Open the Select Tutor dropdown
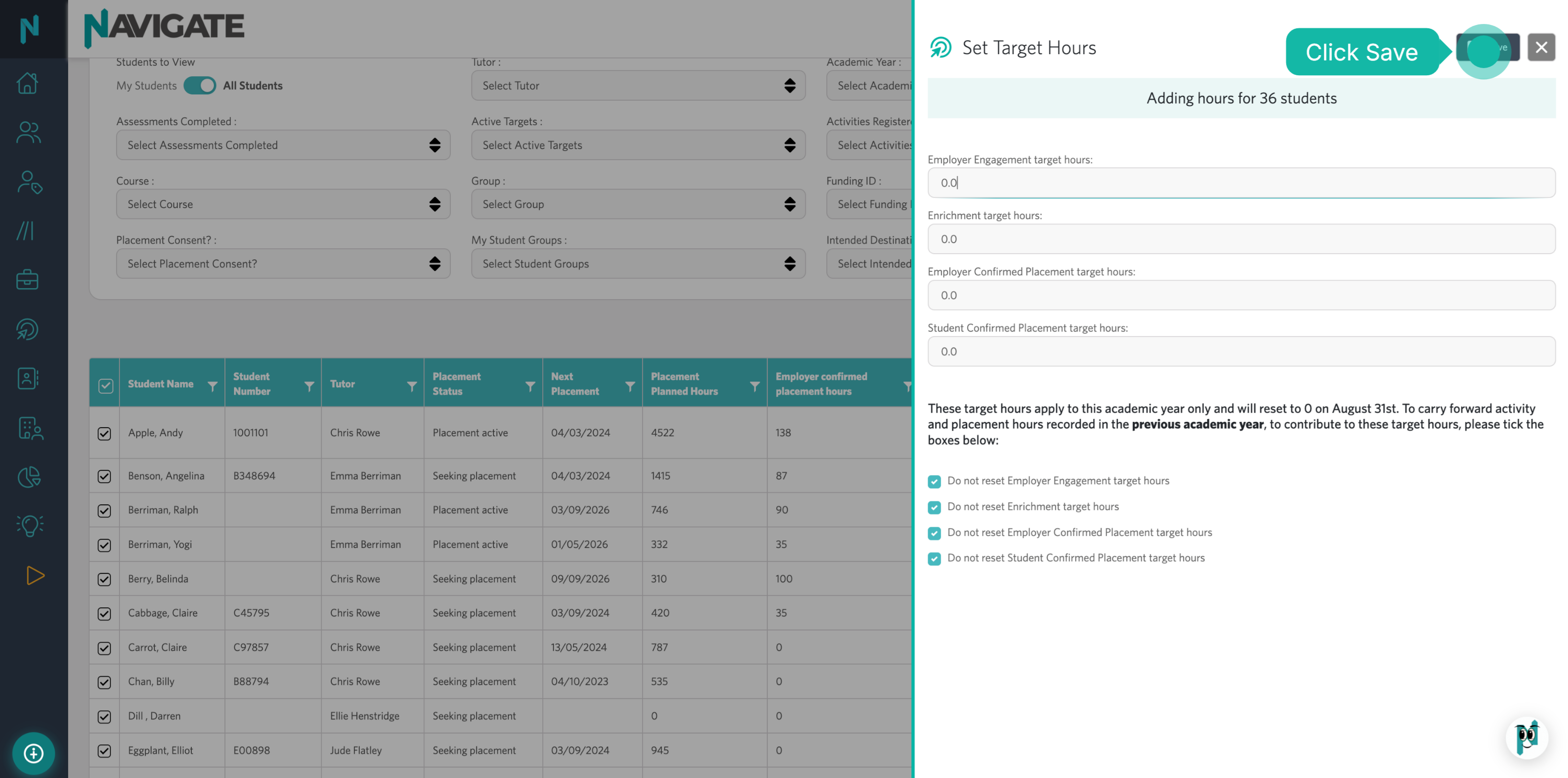 pos(638,85)
